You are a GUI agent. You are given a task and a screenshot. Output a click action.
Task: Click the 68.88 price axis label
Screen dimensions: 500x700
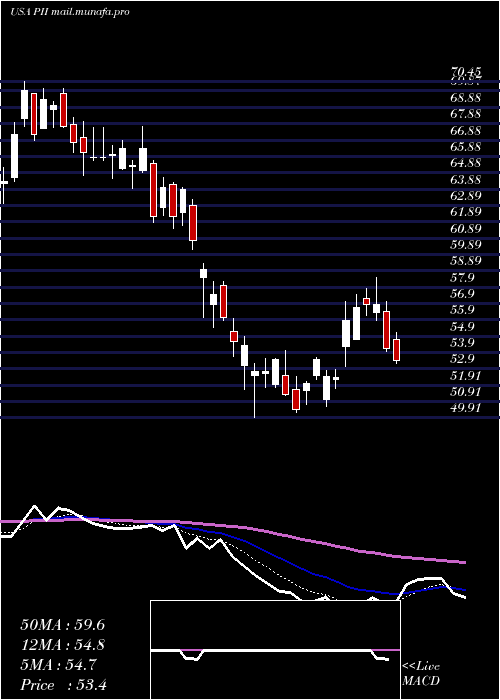tap(466, 97)
